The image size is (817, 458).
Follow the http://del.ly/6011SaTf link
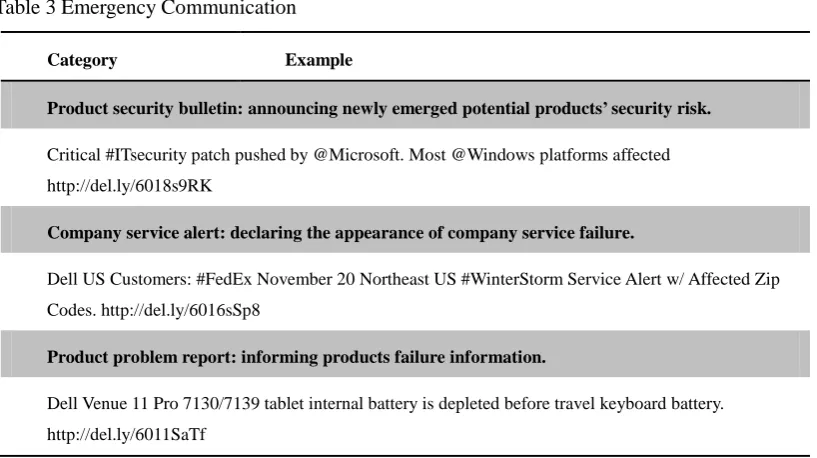(126, 435)
